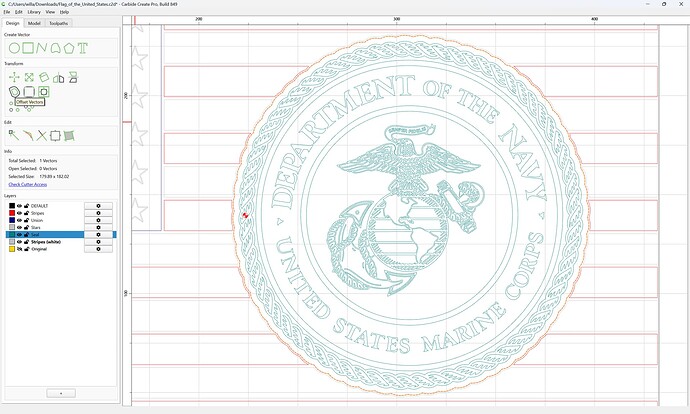This screenshot has width=690, height=414.
Task: Activate the Node Edit arrow tool
Action: (x=14, y=136)
